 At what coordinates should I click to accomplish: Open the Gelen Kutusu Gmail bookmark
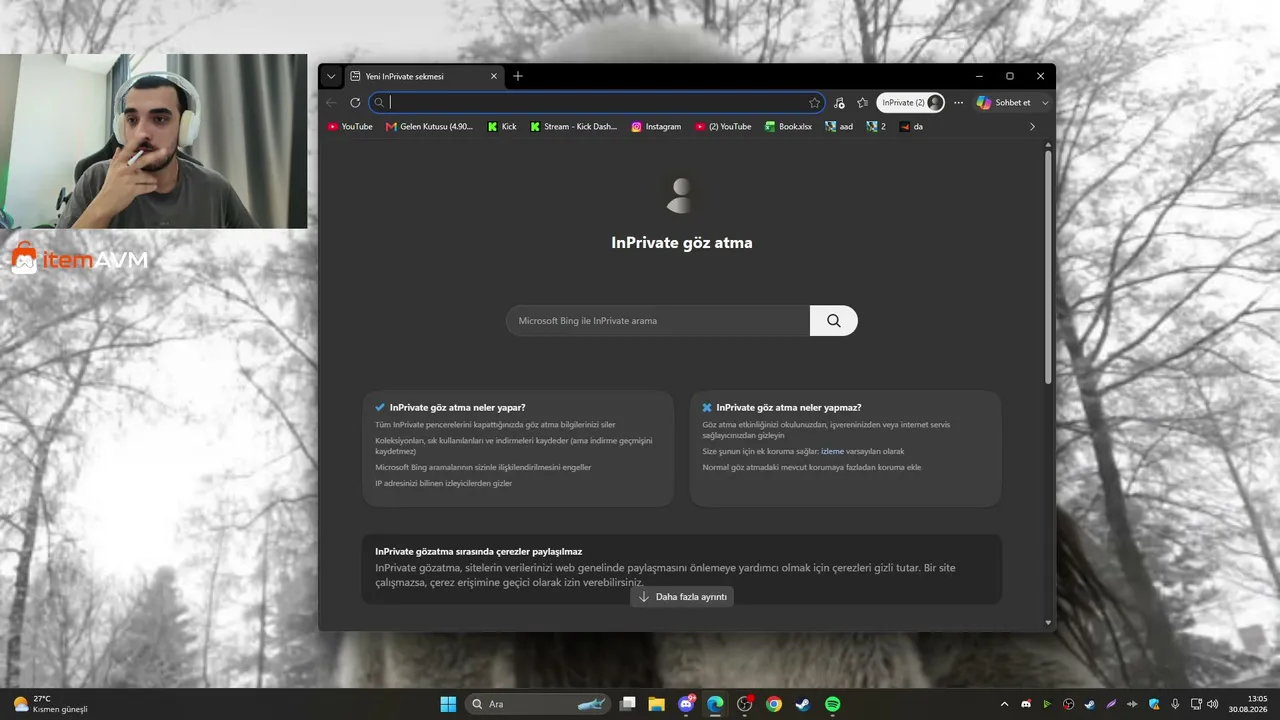pos(430,127)
